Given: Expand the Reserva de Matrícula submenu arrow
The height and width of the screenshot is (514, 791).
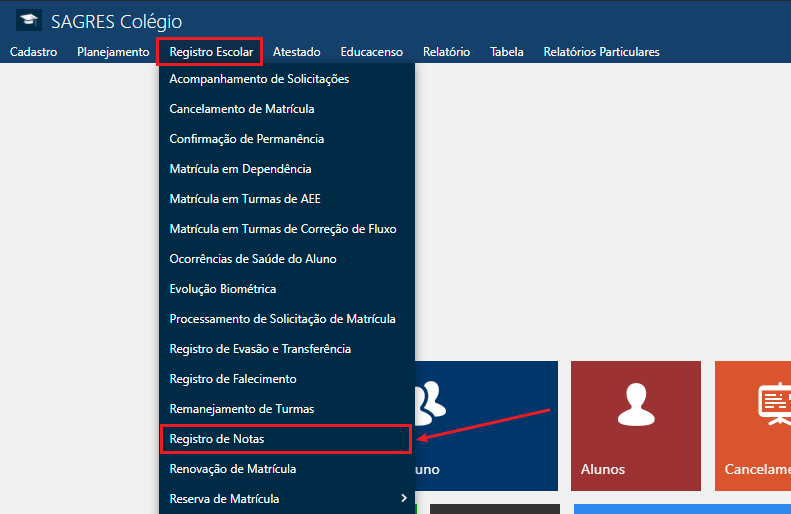Looking at the screenshot, I should tap(403, 498).
